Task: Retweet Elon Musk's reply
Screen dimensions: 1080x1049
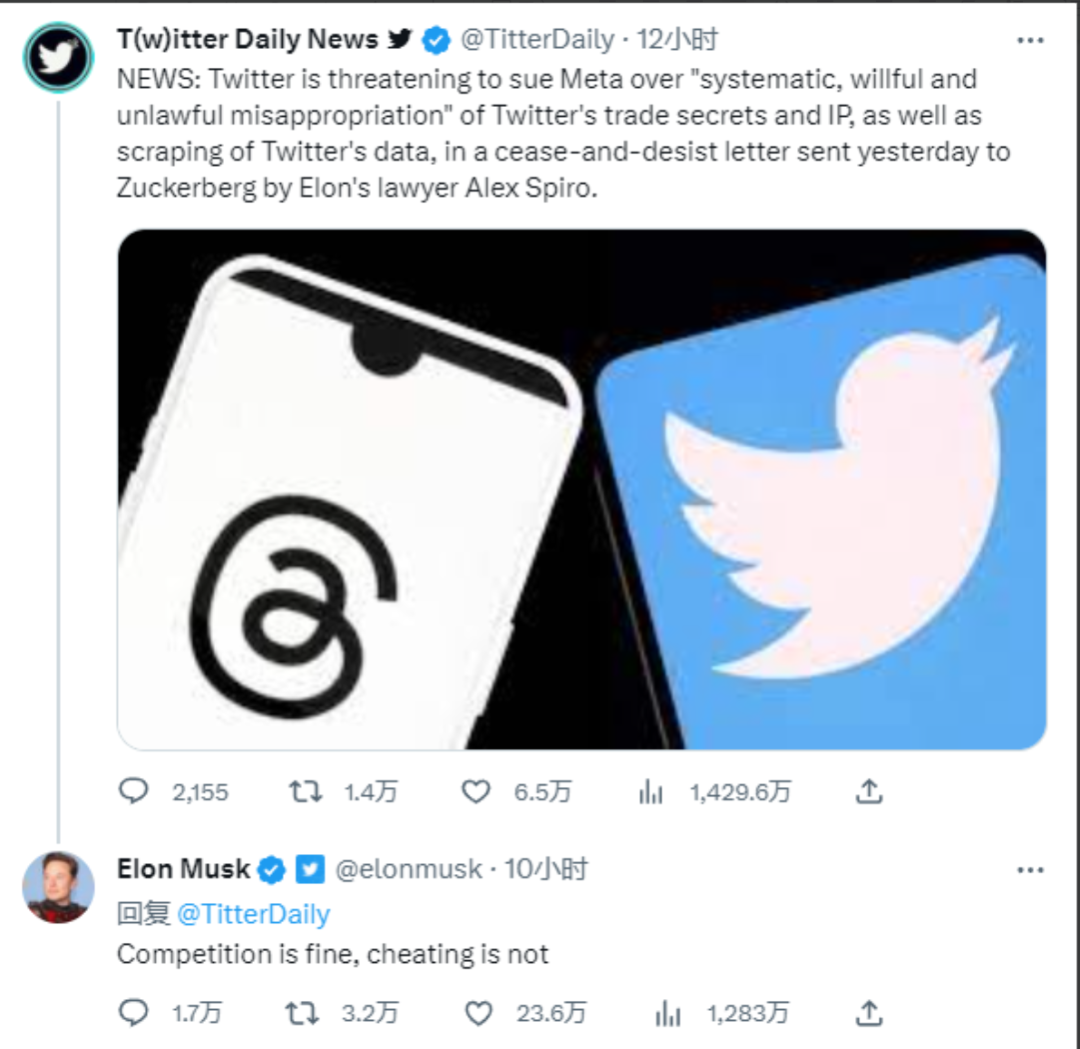Action: coord(302,1012)
